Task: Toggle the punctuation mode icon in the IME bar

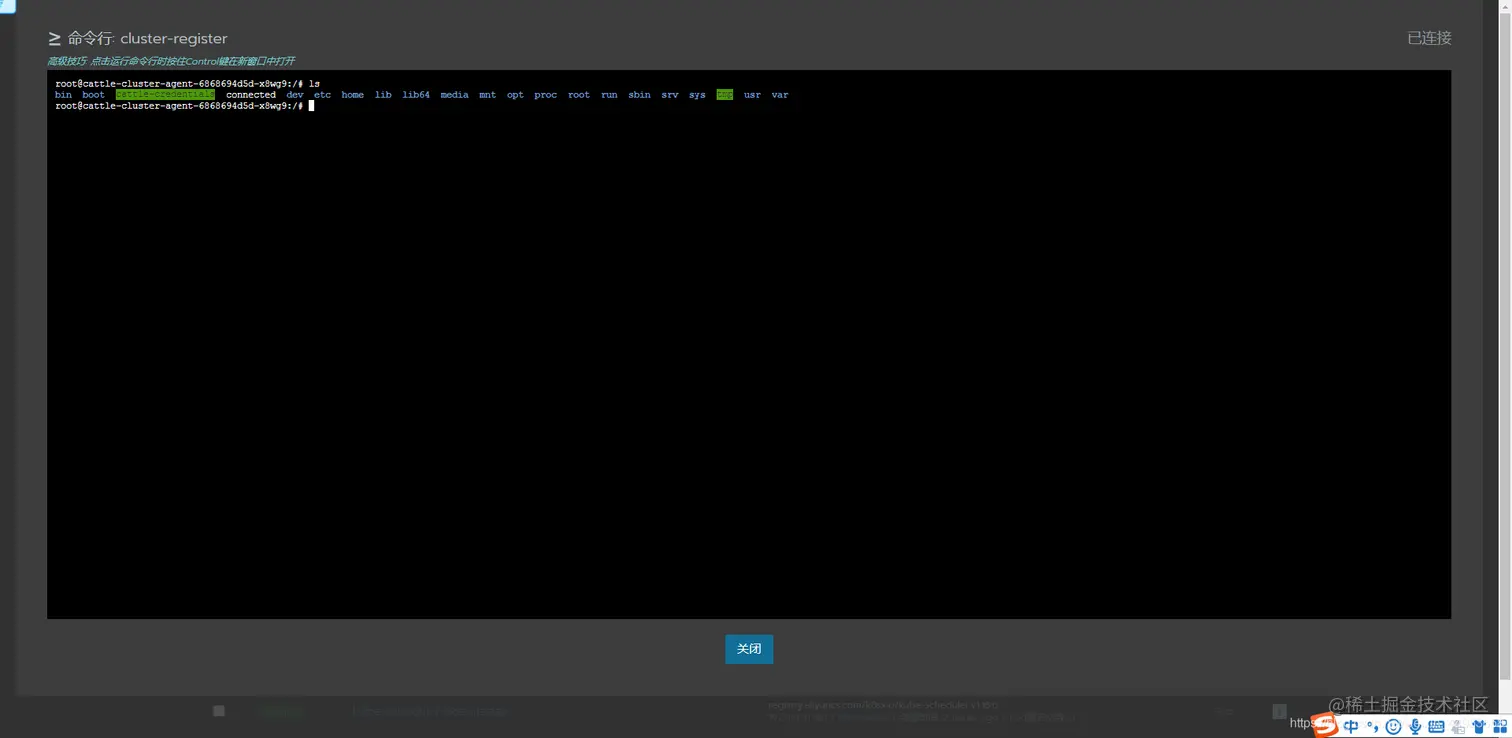Action: click(x=1373, y=727)
